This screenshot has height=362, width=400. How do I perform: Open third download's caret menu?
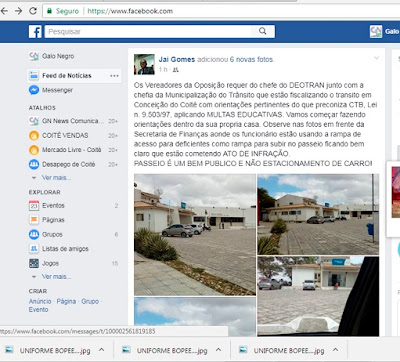point(335,350)
